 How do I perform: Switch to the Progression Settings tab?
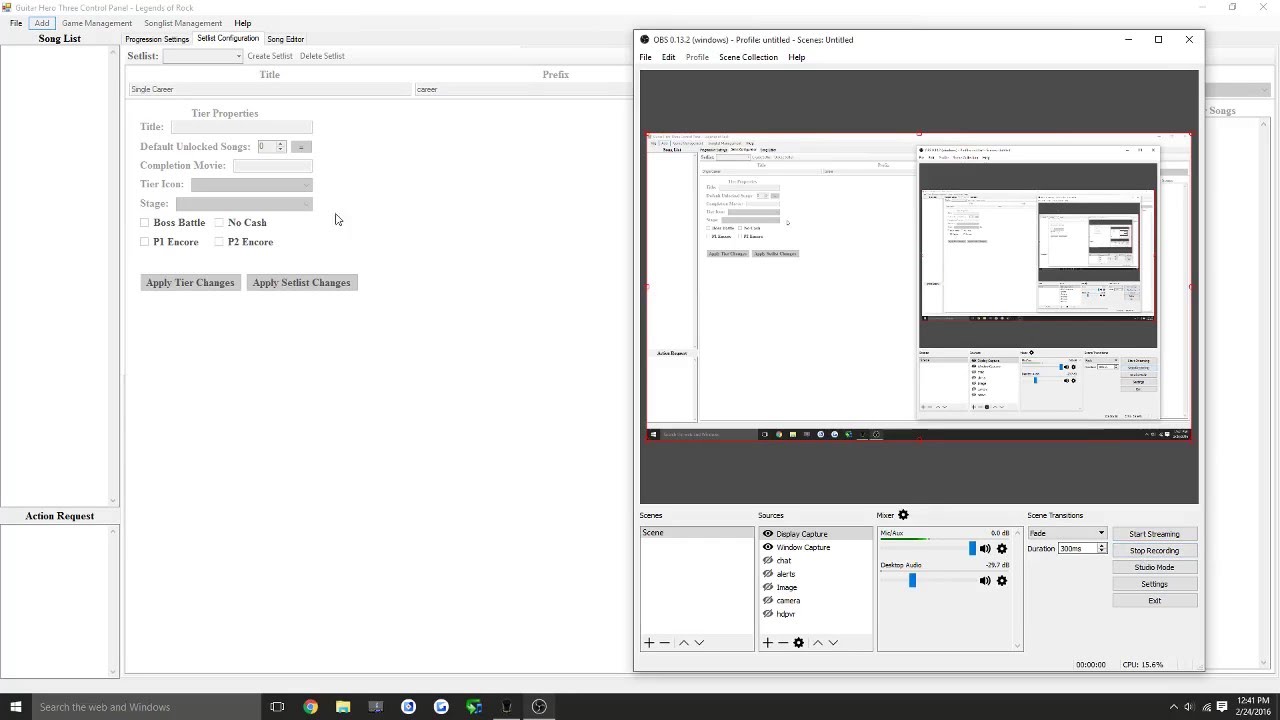[157, 39]
